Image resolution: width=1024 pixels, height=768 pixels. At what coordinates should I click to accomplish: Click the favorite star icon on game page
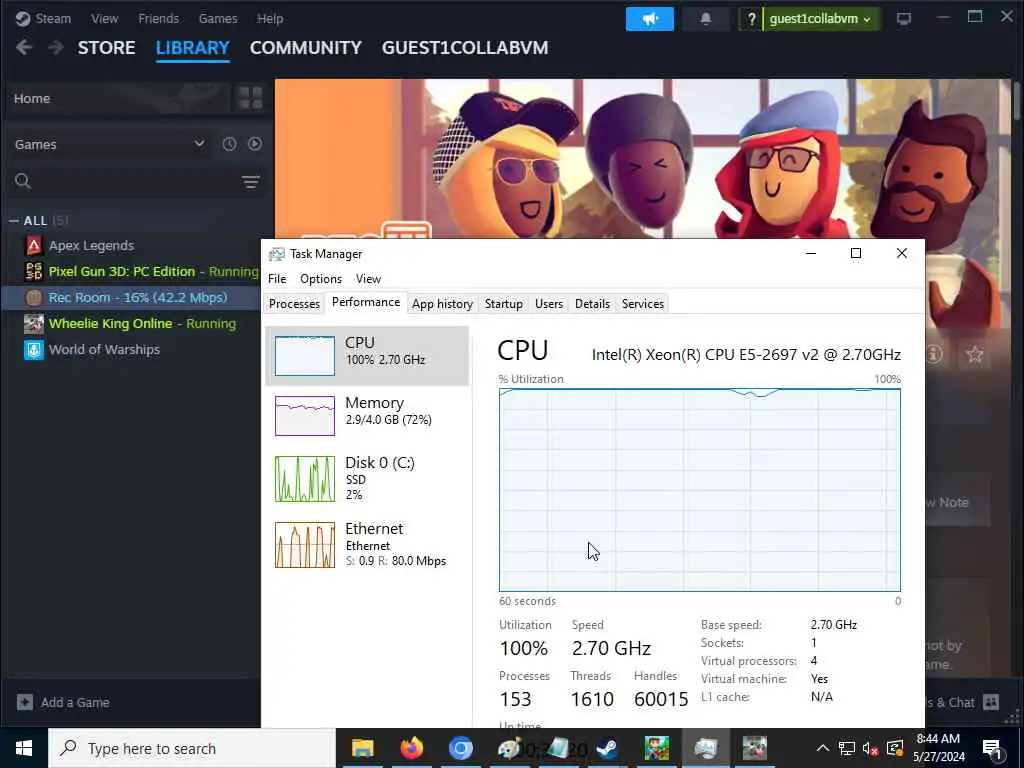[x=974, y=355]
